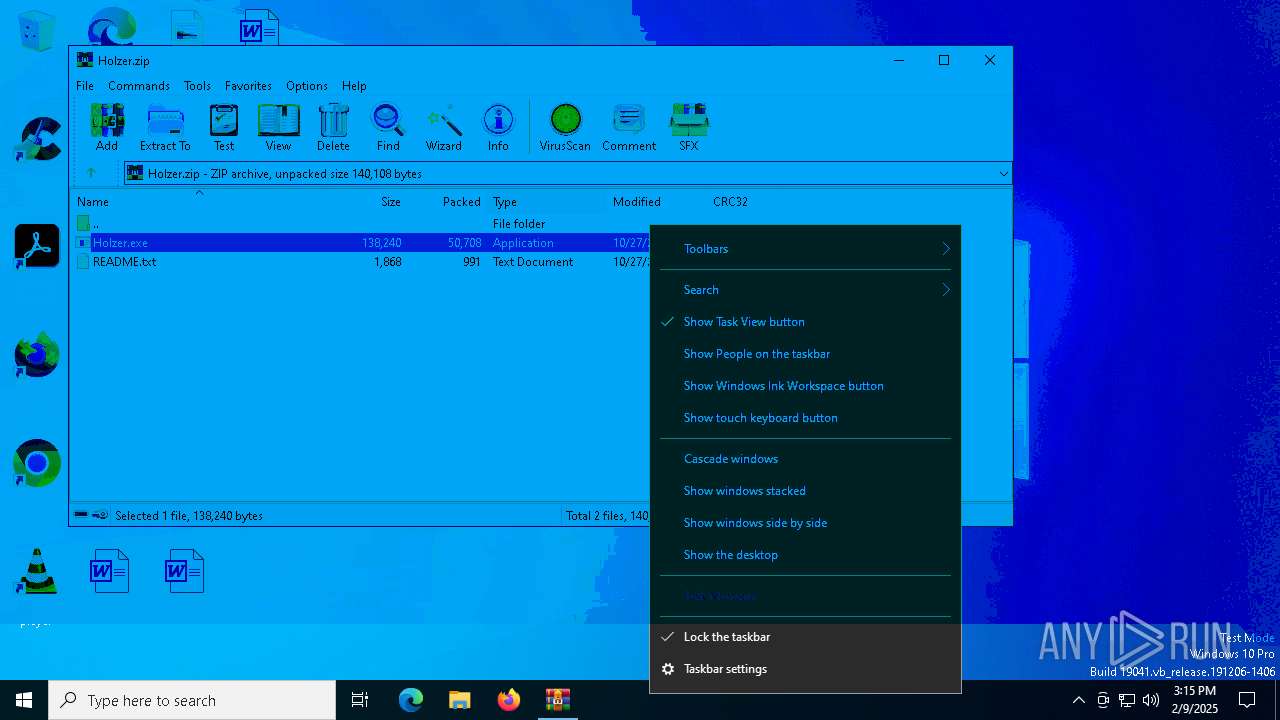Open the notification center icon
The width and height of the screenshot is (1280, 720).
pos(1247,700)
